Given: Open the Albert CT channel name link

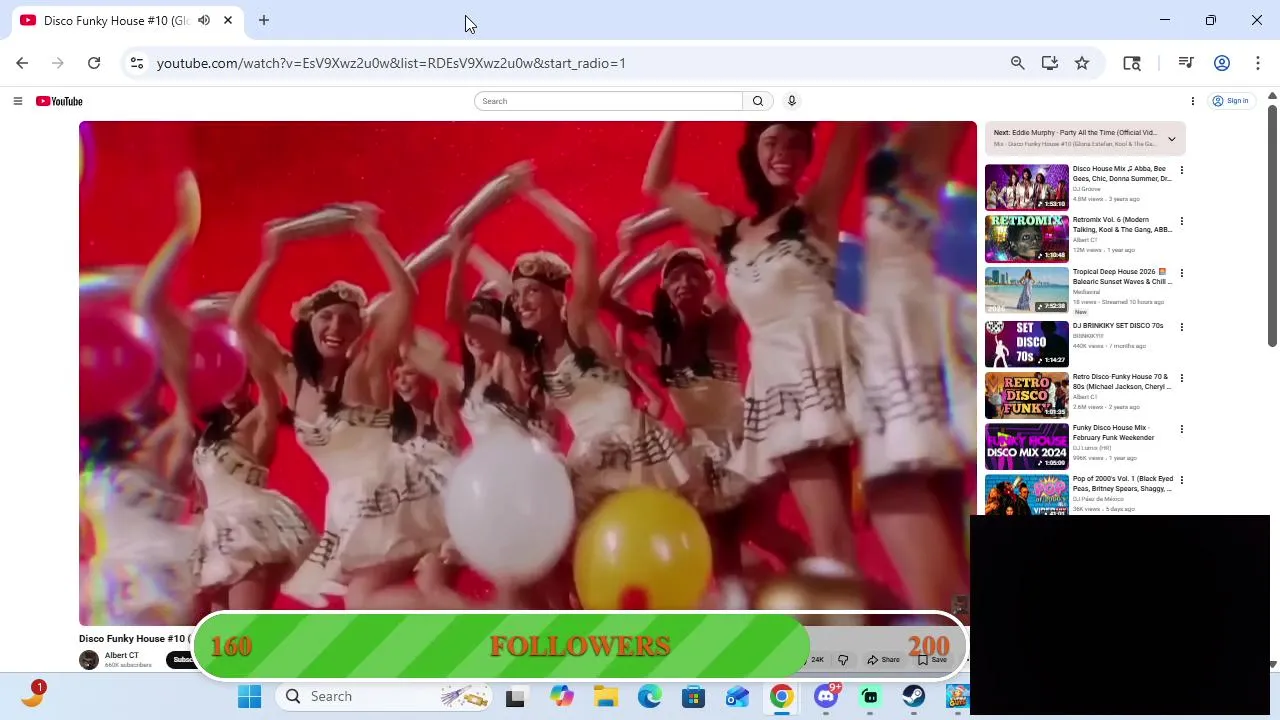Looking at the screenshot, I should 122,656.
